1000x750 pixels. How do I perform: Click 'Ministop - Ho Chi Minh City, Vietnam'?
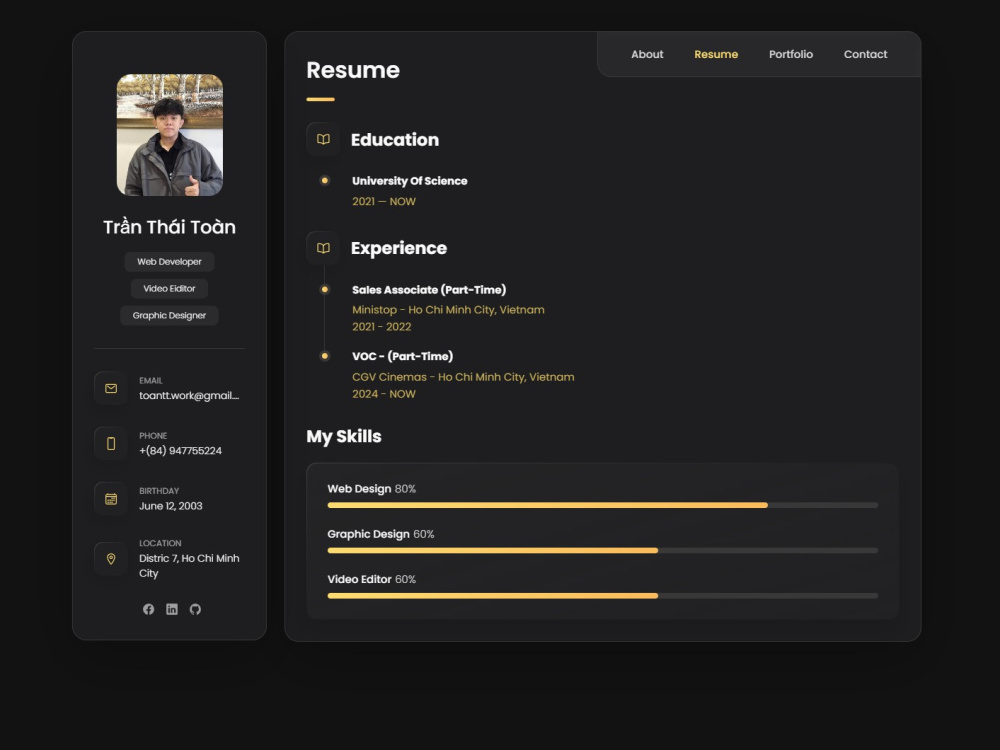[448, 310]
